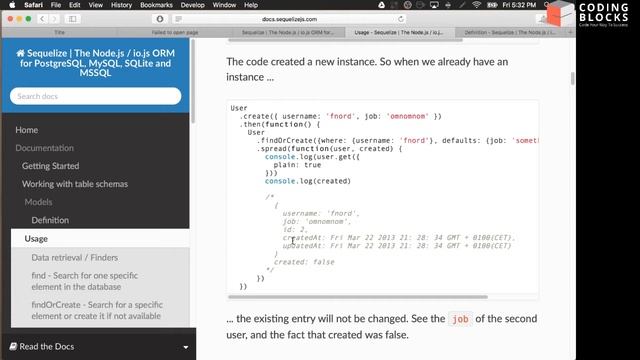Image resolution: width=640 pixels, height=360 pixels.
Task: Click Documentation heading in sidebar
Action: 44,148
